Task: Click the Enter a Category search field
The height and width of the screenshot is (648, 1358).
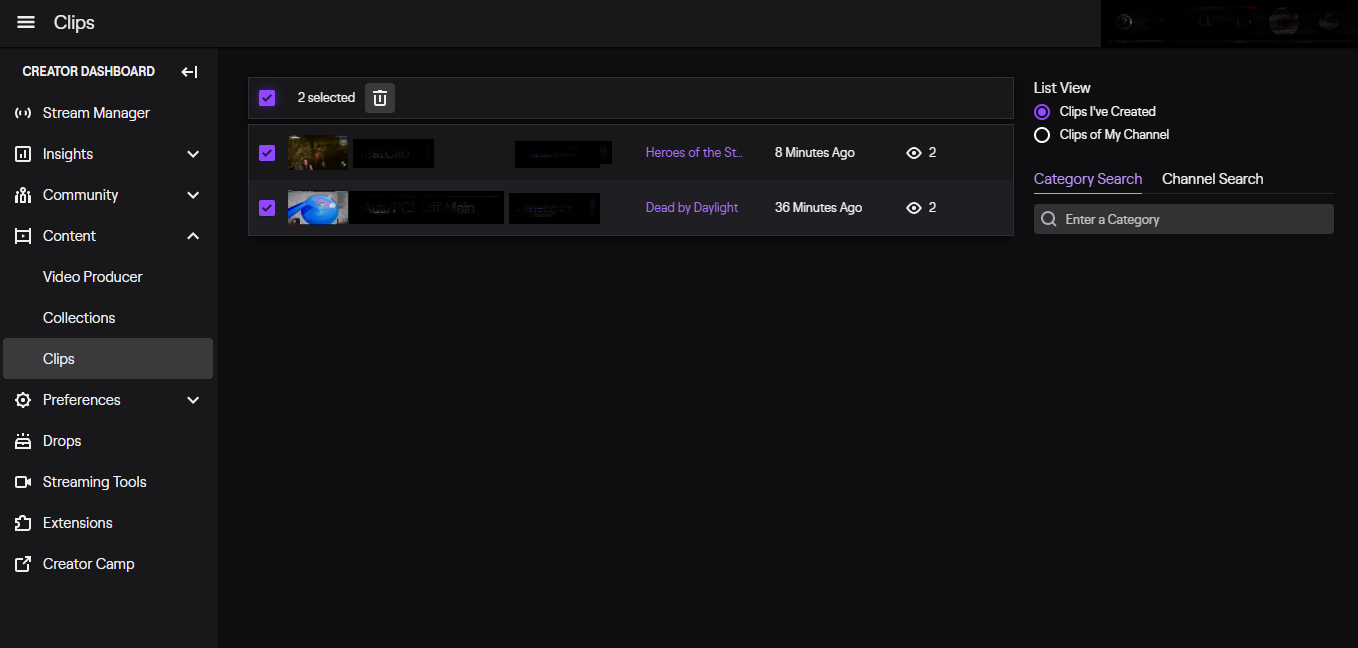Action: [x=1190, y=219]
